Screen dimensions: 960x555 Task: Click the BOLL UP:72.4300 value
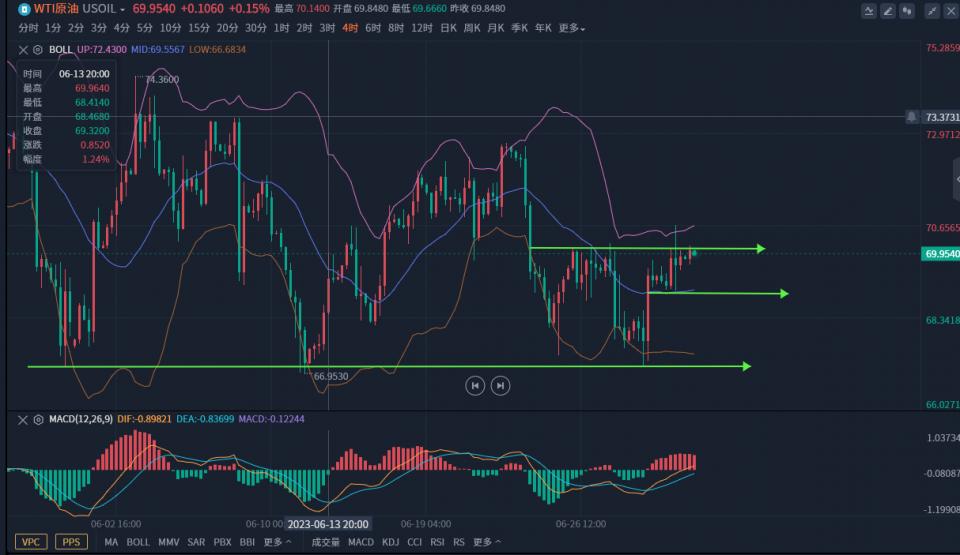click(102, 50)
